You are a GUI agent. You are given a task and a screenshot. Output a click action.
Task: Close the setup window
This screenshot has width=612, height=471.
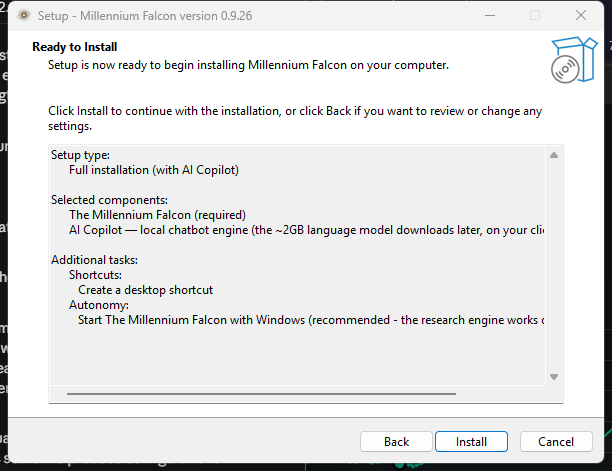click(x=581, y=16)
